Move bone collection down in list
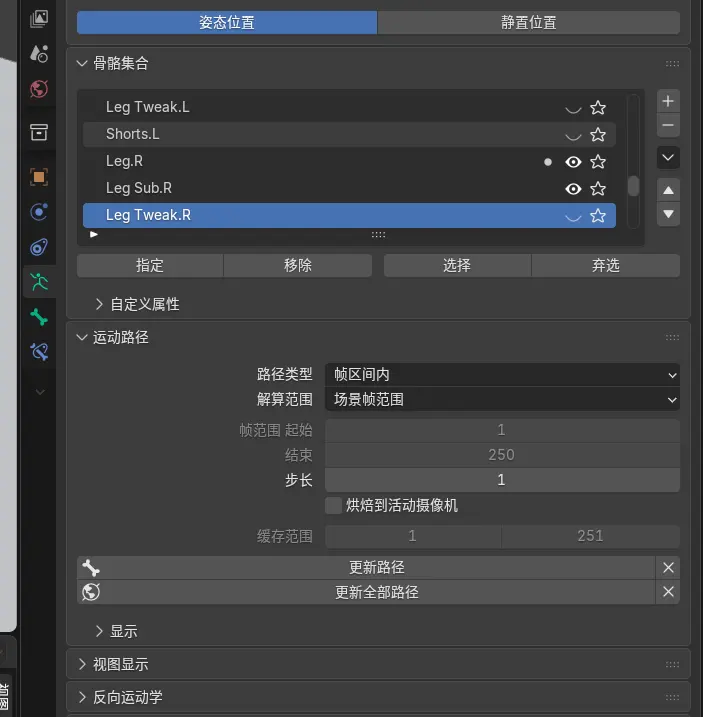 (x=668, y=214)
